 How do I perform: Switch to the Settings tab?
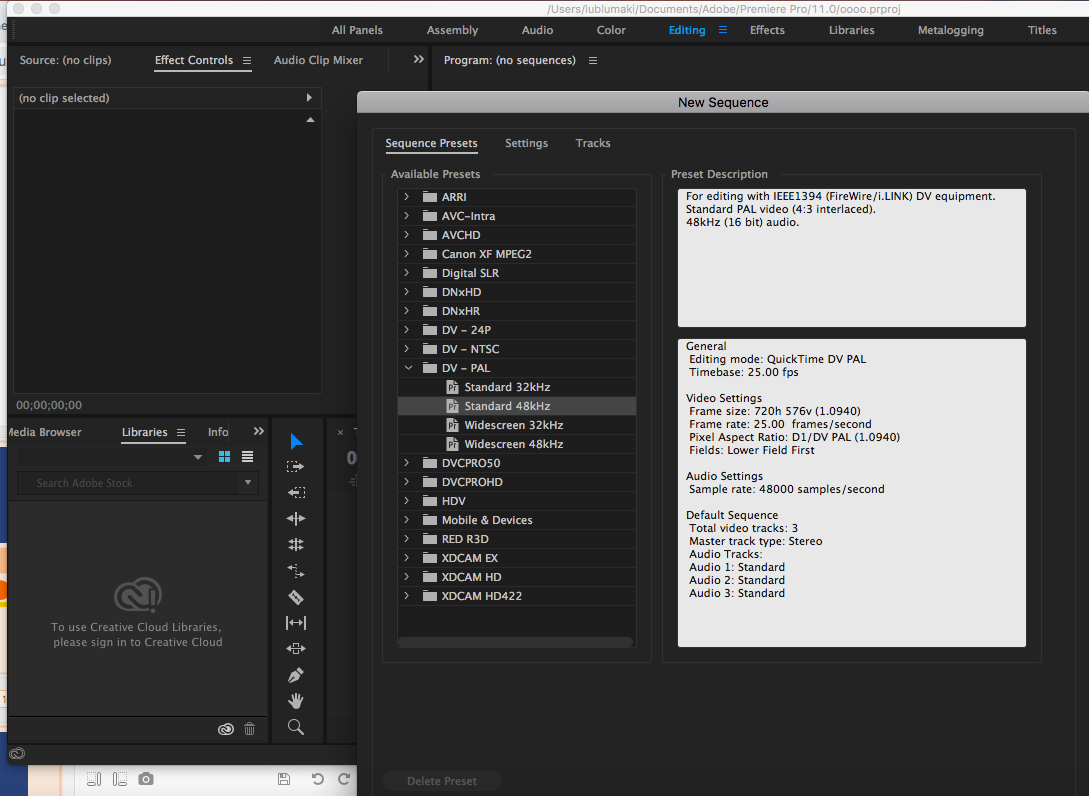[x=526, y=143]
